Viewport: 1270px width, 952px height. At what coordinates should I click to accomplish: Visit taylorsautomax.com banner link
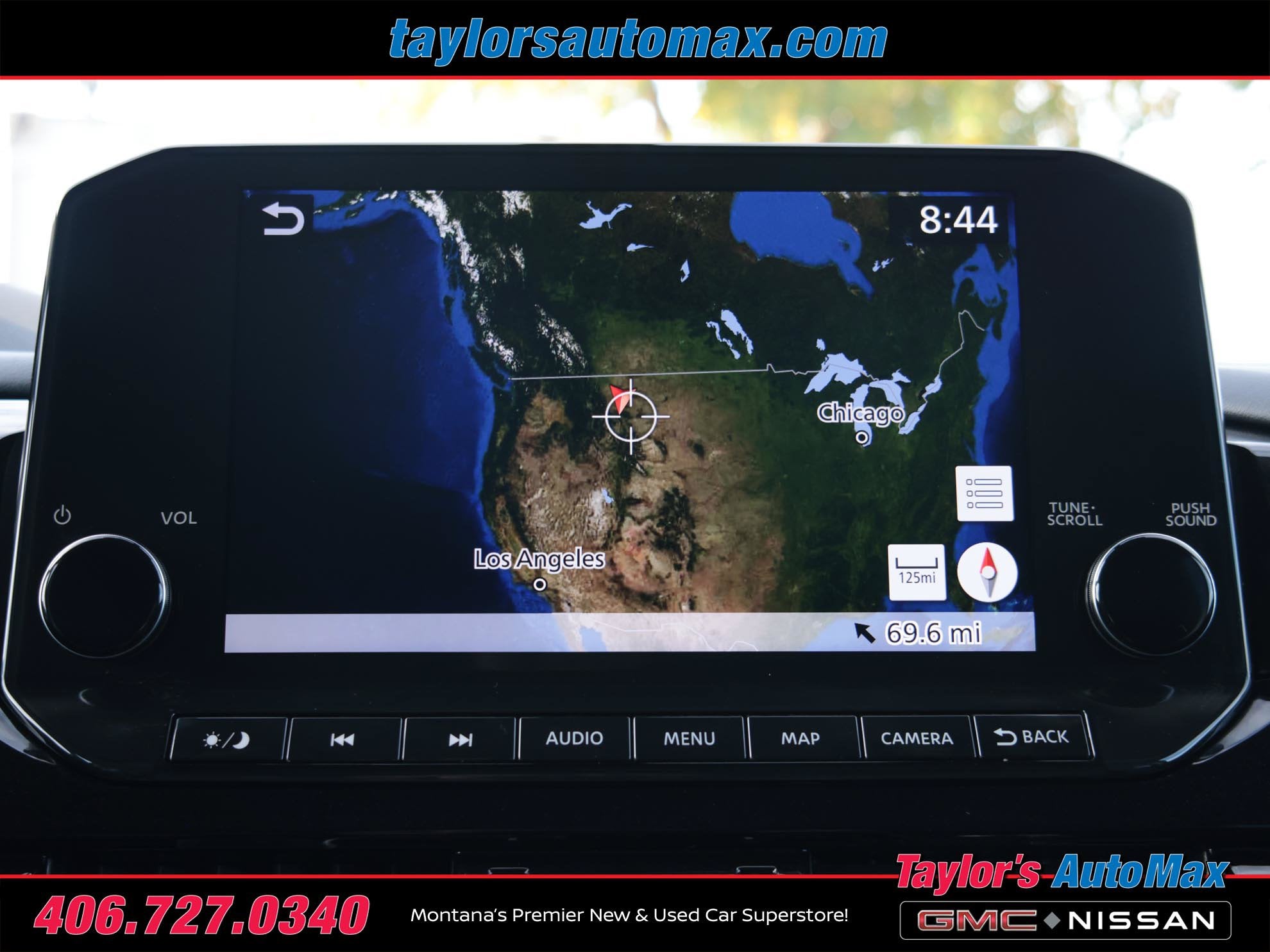[x=638, y=40]
